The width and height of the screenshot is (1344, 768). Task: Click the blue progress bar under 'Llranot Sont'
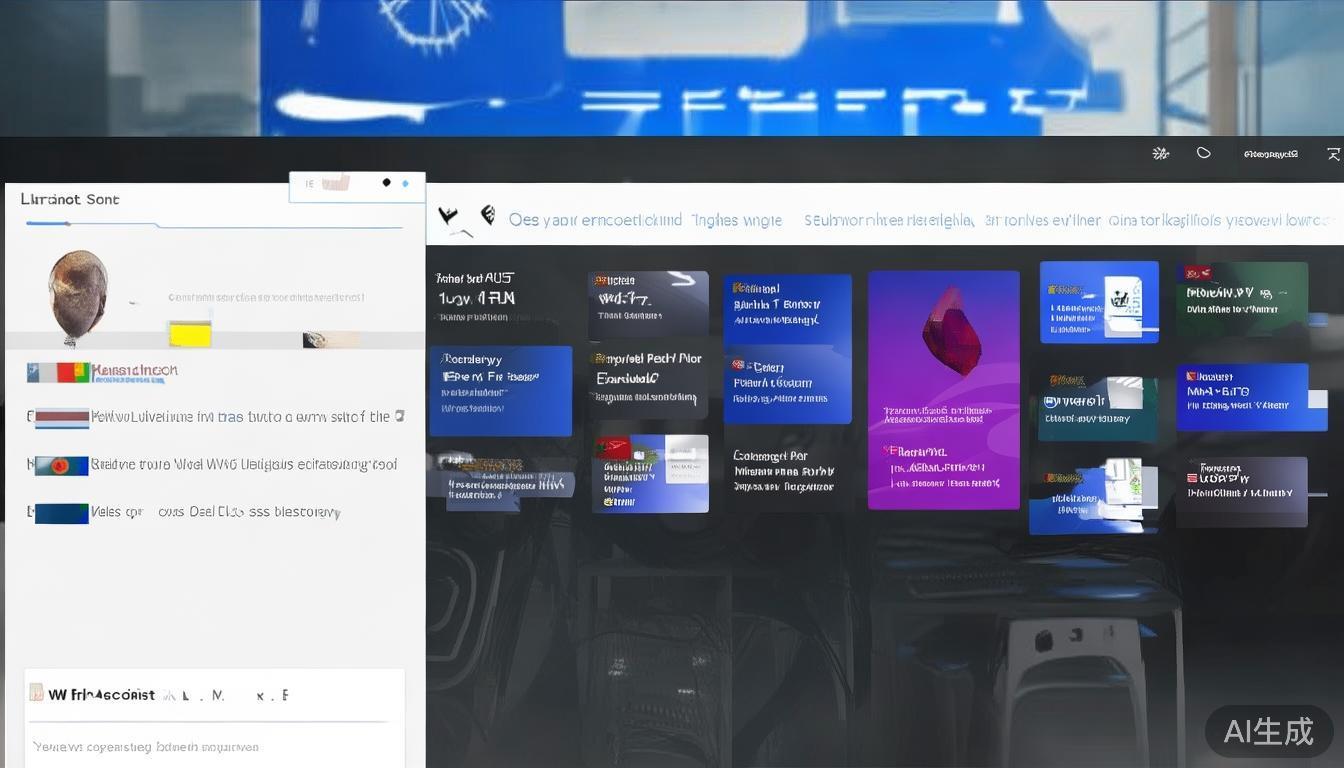(x=92, y=224)
